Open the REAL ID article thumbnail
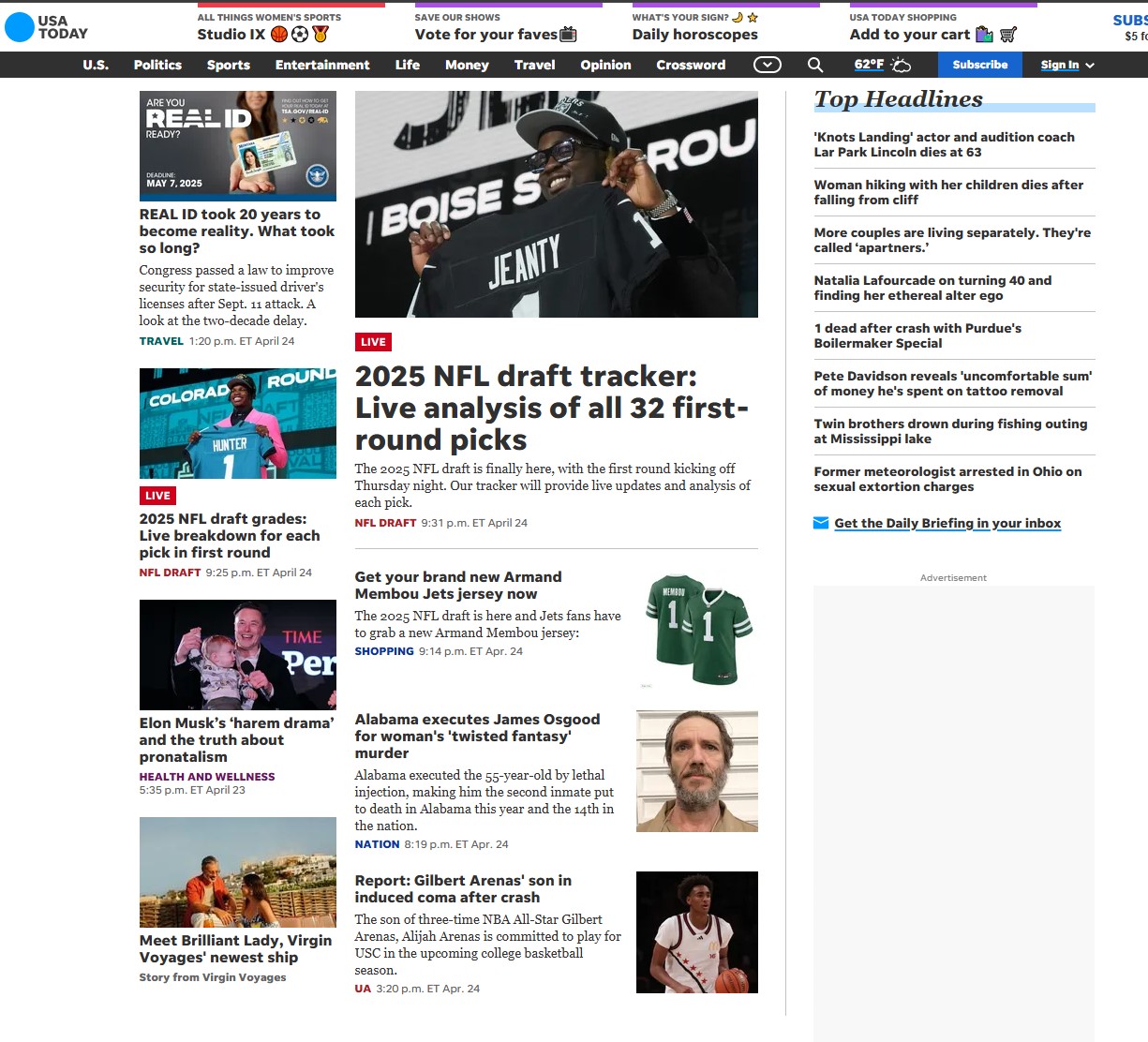Image resolution: width=1148 pixels, height=1042 pixels. click(238, 145)
